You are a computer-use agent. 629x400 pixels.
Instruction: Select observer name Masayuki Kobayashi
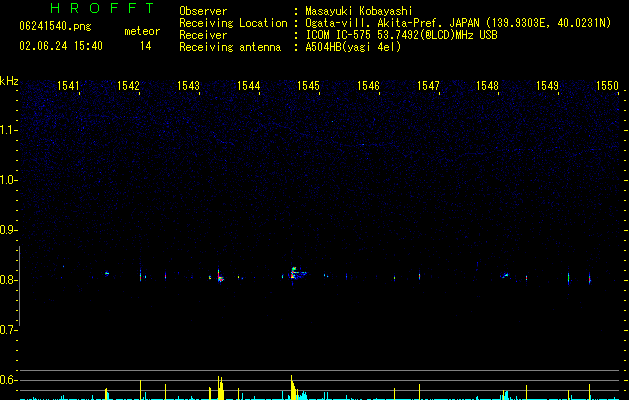(x=359, y=11)
